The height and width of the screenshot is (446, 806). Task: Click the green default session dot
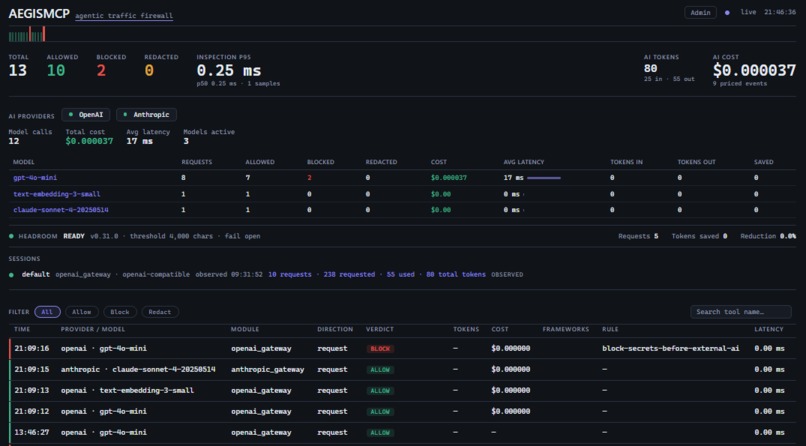[x=11, y=275]
